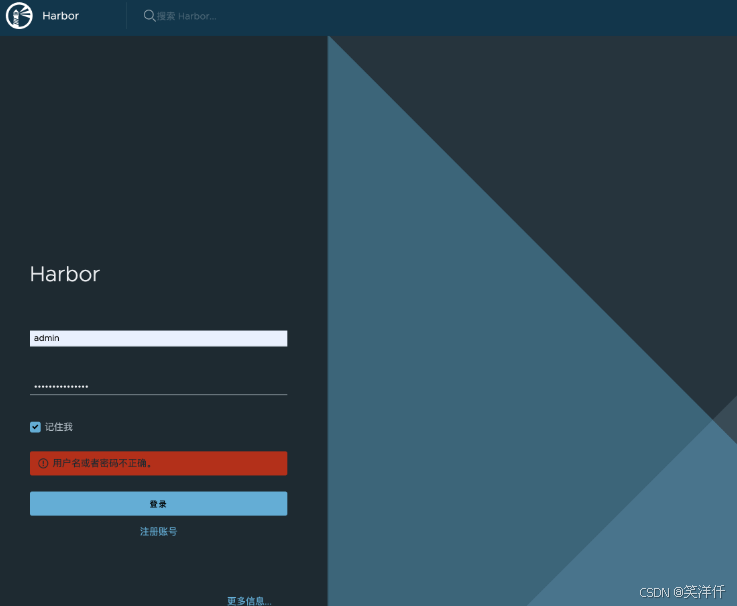Click the 登录 login button
The width and height of the screenshot is (737, 606).
(x=158, y=504)
